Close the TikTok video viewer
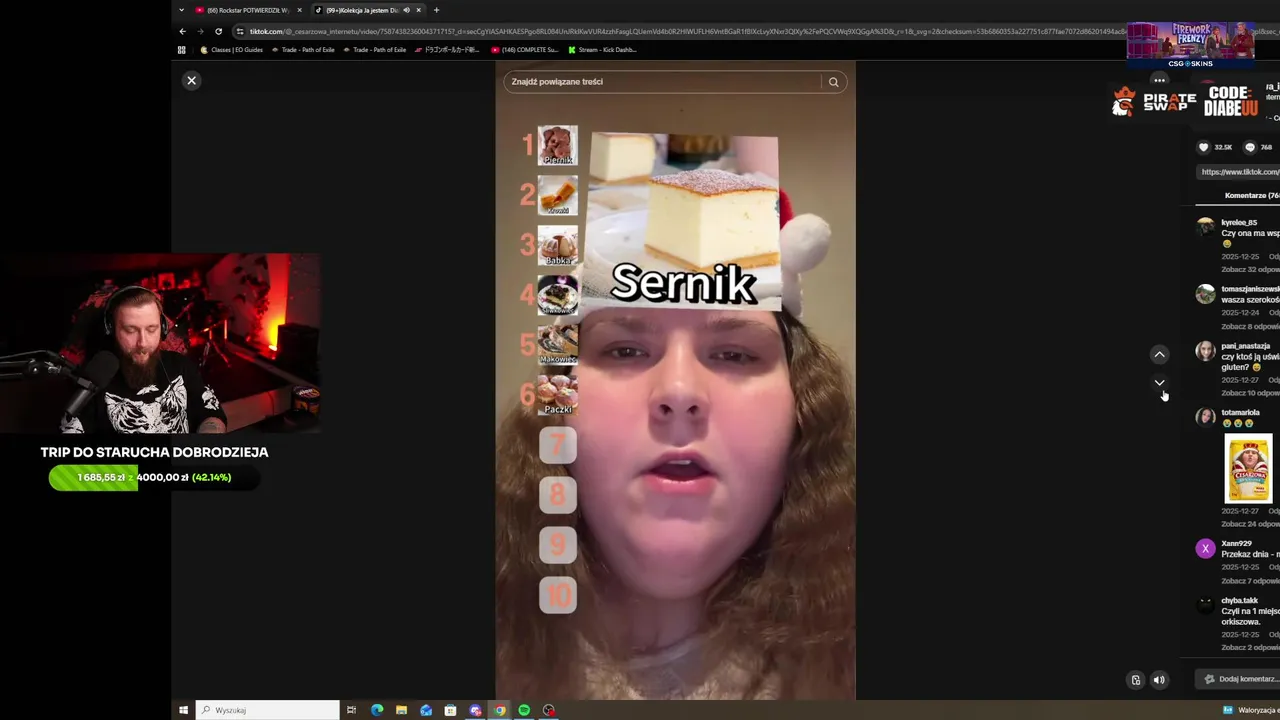This screenshot has width=1280, height=720. tap(192, 80)
